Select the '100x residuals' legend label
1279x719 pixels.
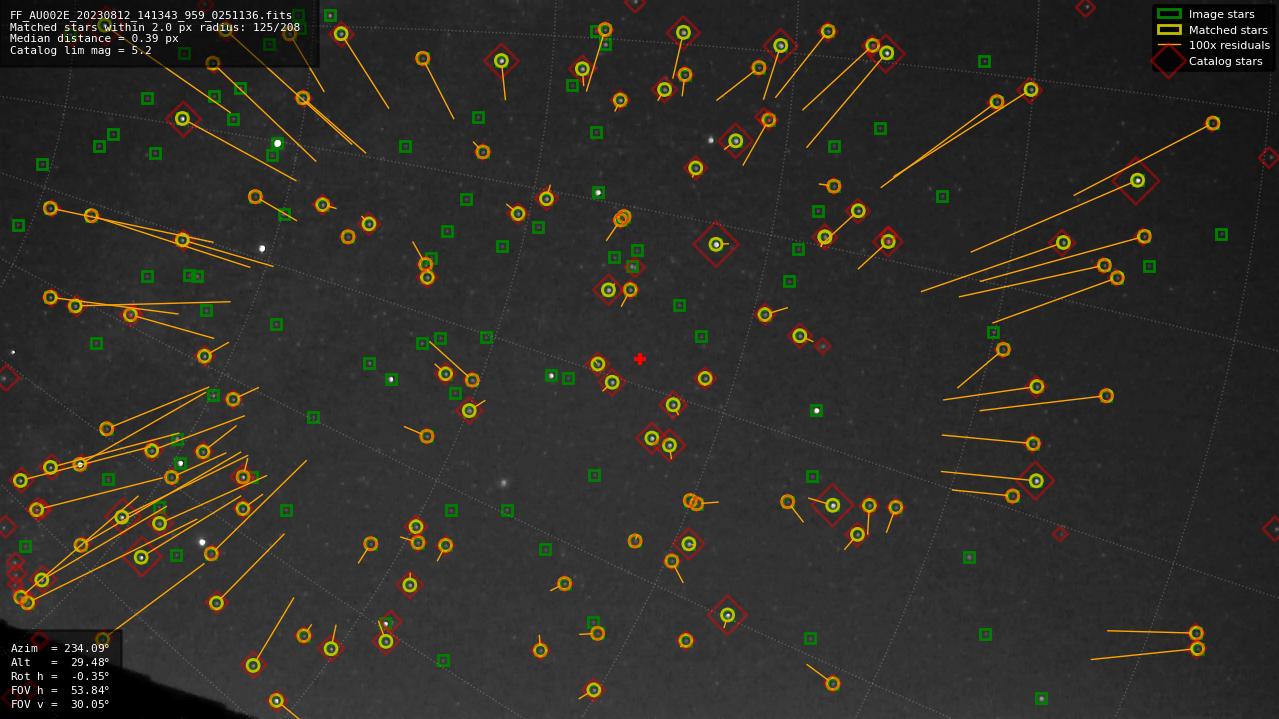(x=1229, y=45)
